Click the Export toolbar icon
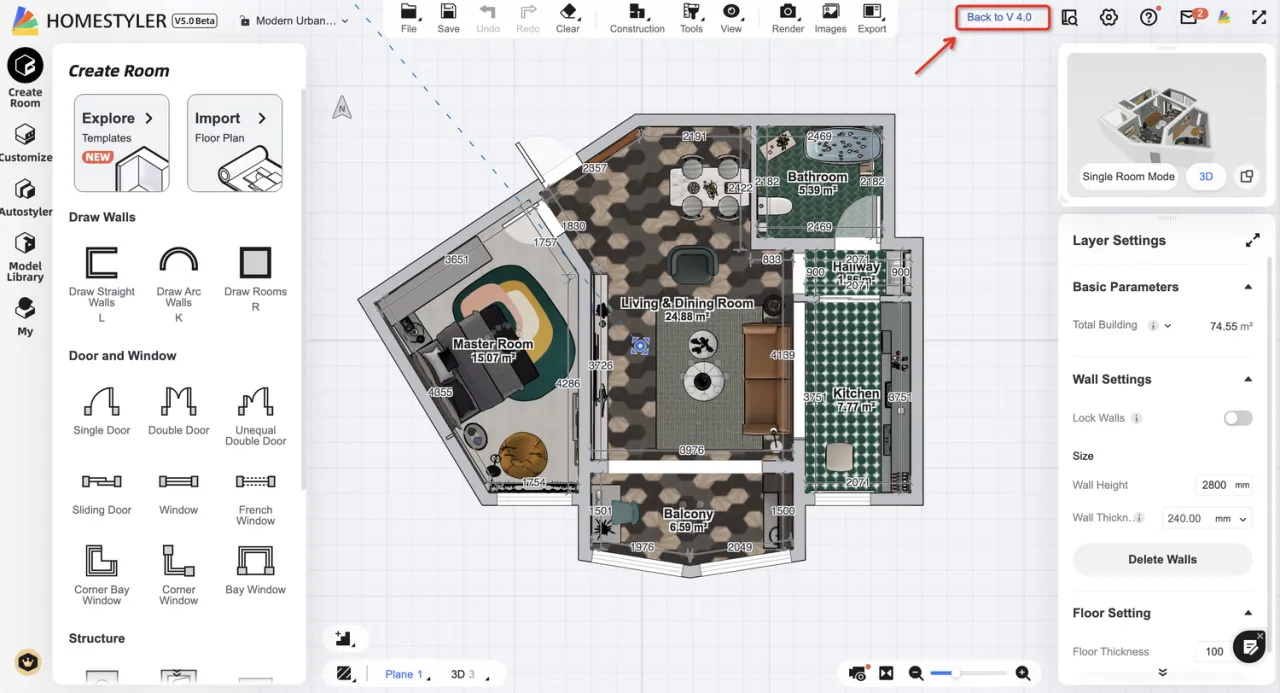The image size is (1280, 693). (872, 12)
